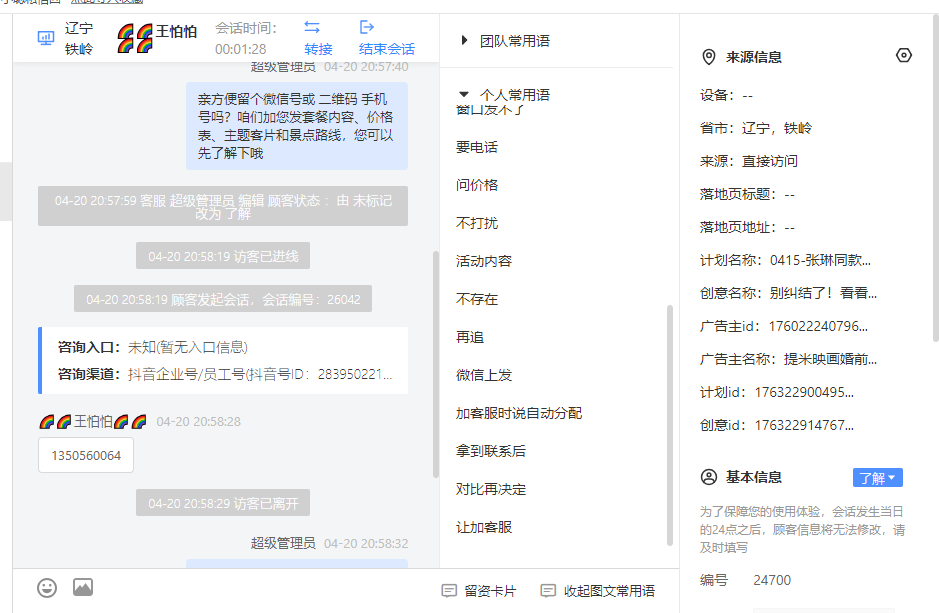Open the hexagon settings icon by 来源信息
Screen dimensions: 939x613
click(904, 56)
